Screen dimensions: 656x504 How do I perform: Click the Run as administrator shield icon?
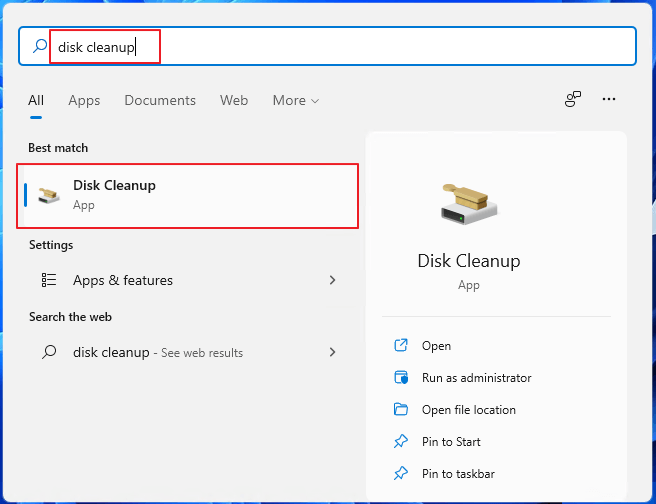pyautogui.click(x=401, y=378)
